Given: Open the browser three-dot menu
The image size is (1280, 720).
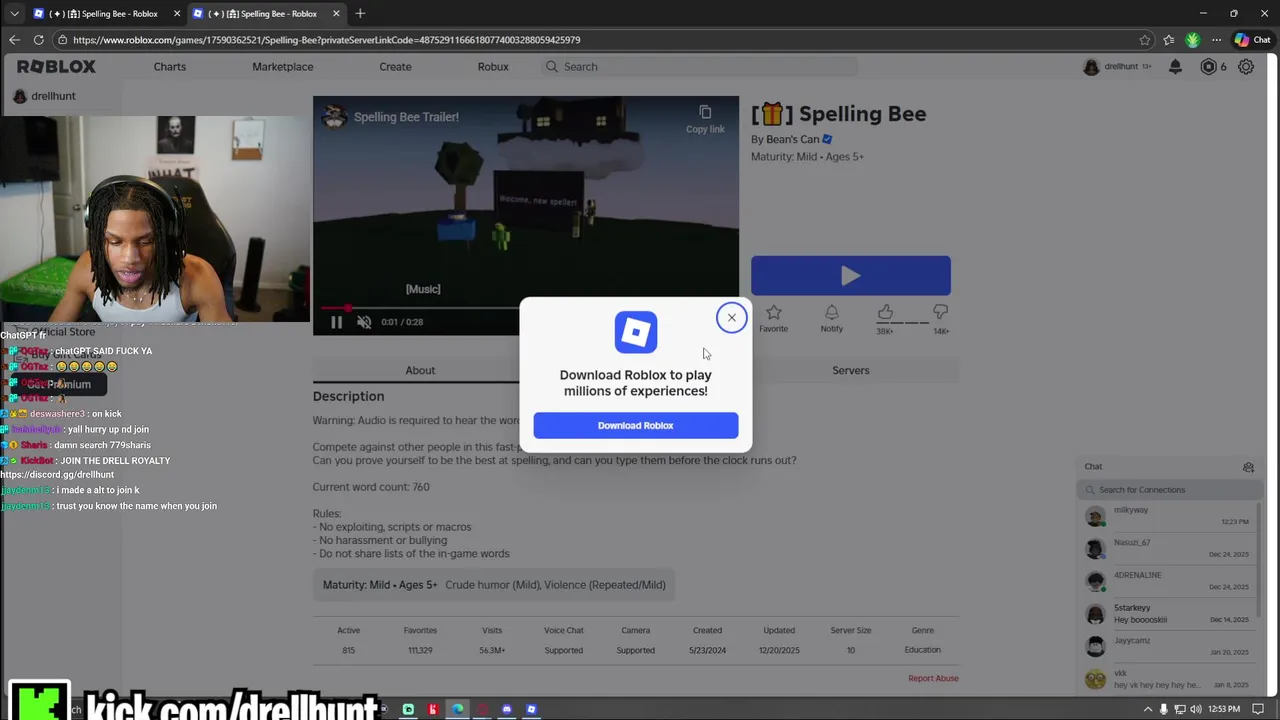Looking at the screenshot, I should pyautogui.click(x=1216, y=40).
